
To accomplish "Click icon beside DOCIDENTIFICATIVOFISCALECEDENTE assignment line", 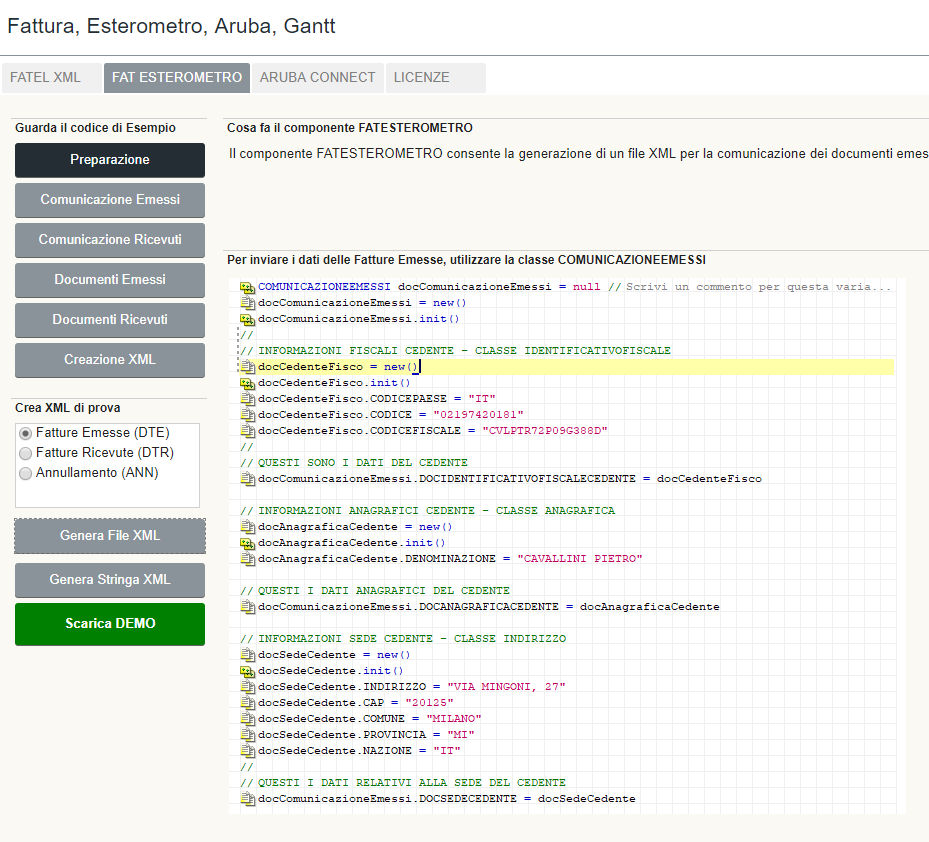I will 247,479.
